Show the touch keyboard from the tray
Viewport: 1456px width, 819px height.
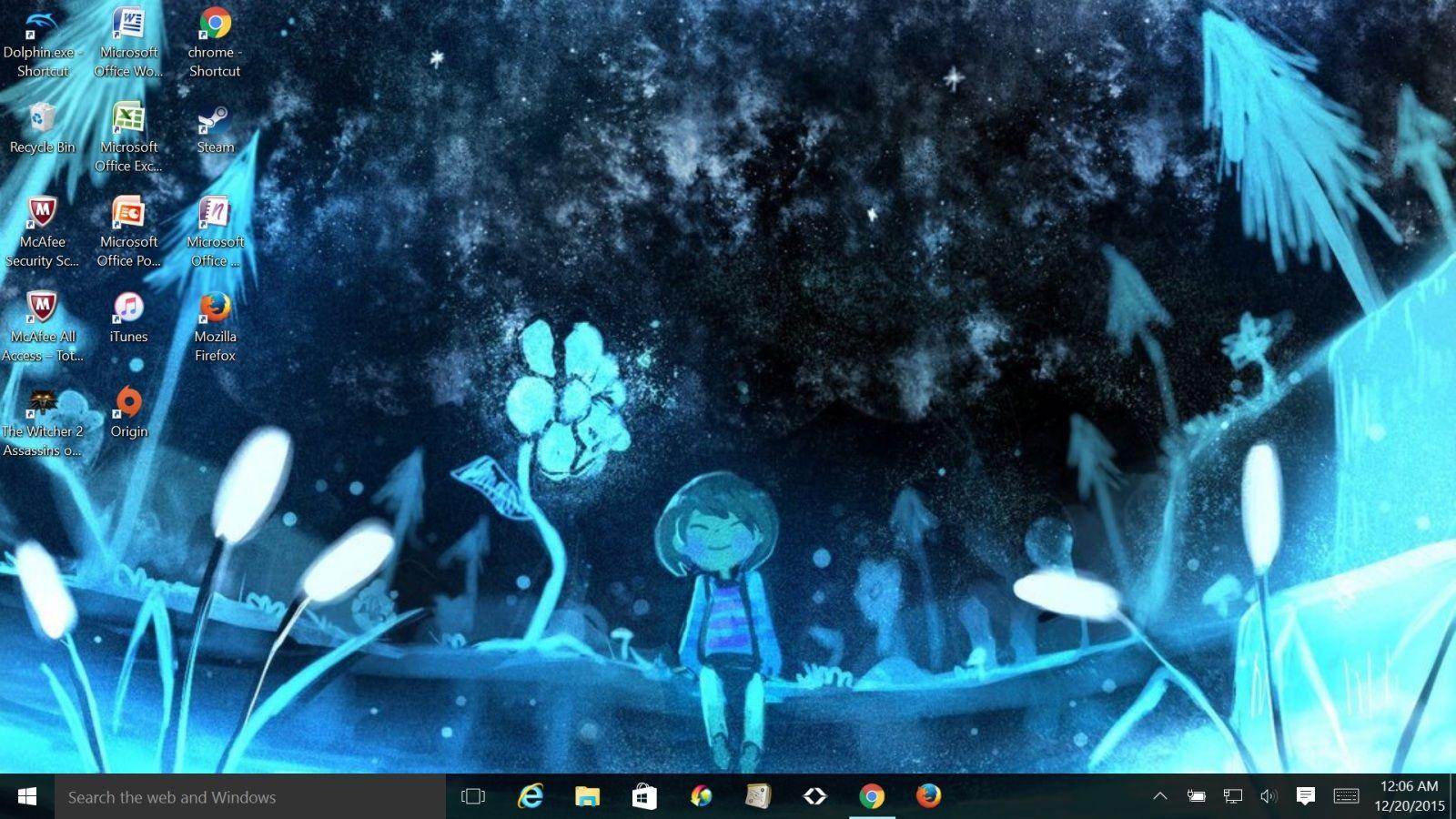1346,796
